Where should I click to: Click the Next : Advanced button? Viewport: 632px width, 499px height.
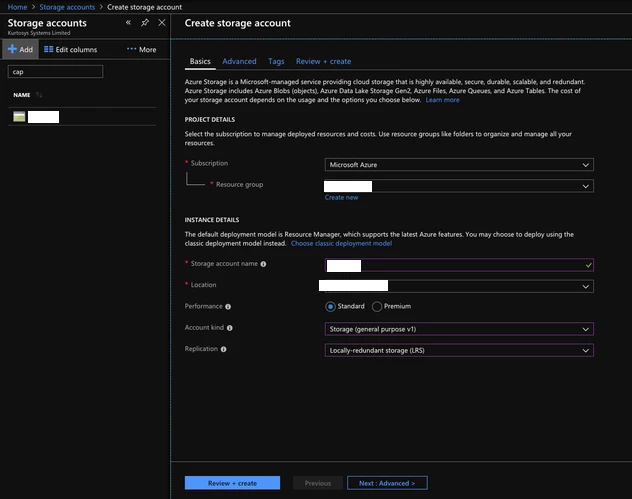coord(387,483)
